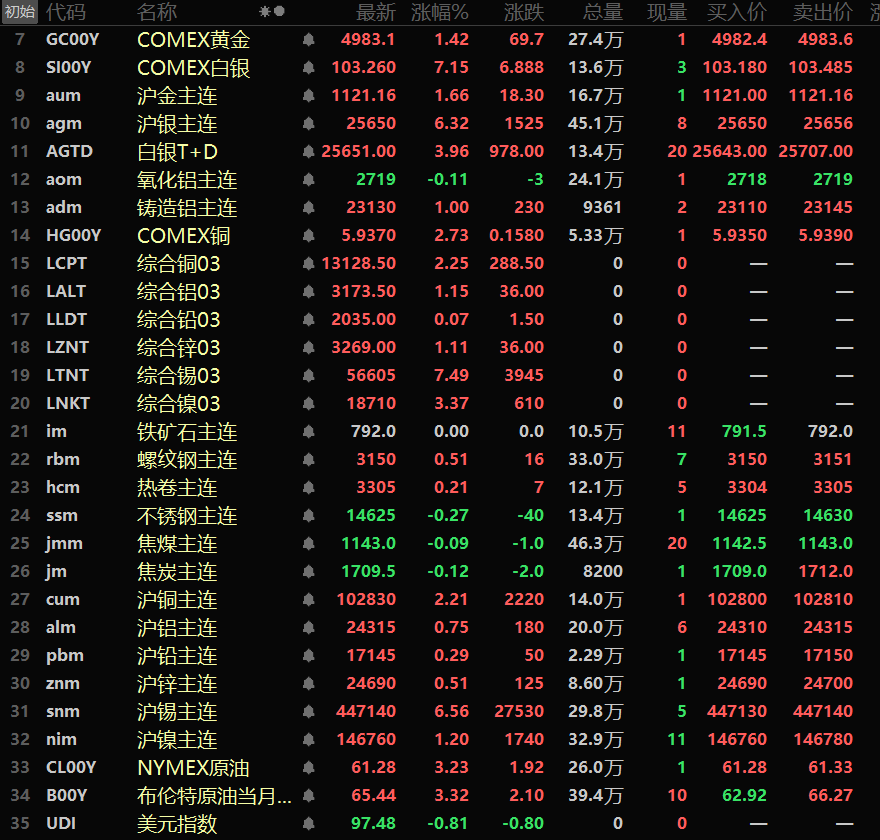Screen dimensions: 880x840
Task: Click the bell icon next to 沪锡主连
Action: (x=308, y=712)
